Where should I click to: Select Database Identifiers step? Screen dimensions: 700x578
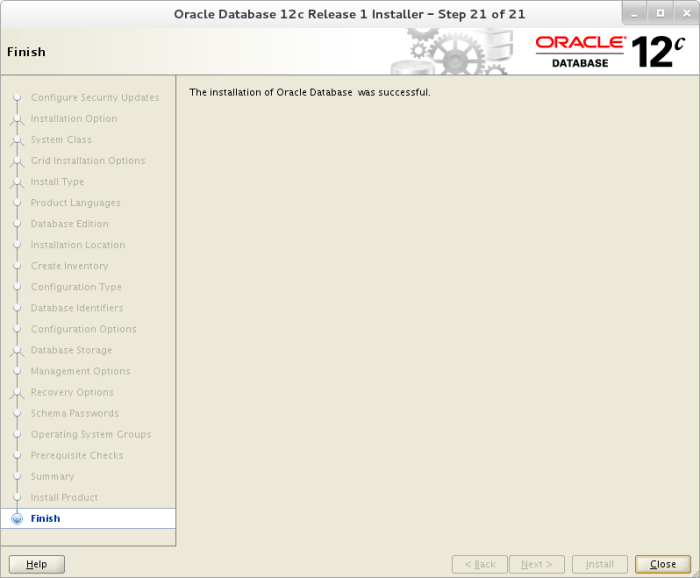pos(77,308)
